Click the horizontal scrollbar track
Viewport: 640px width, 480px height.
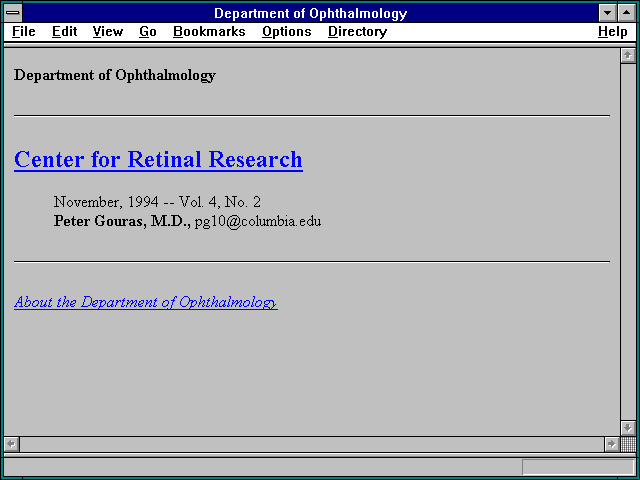click(312, 444)
